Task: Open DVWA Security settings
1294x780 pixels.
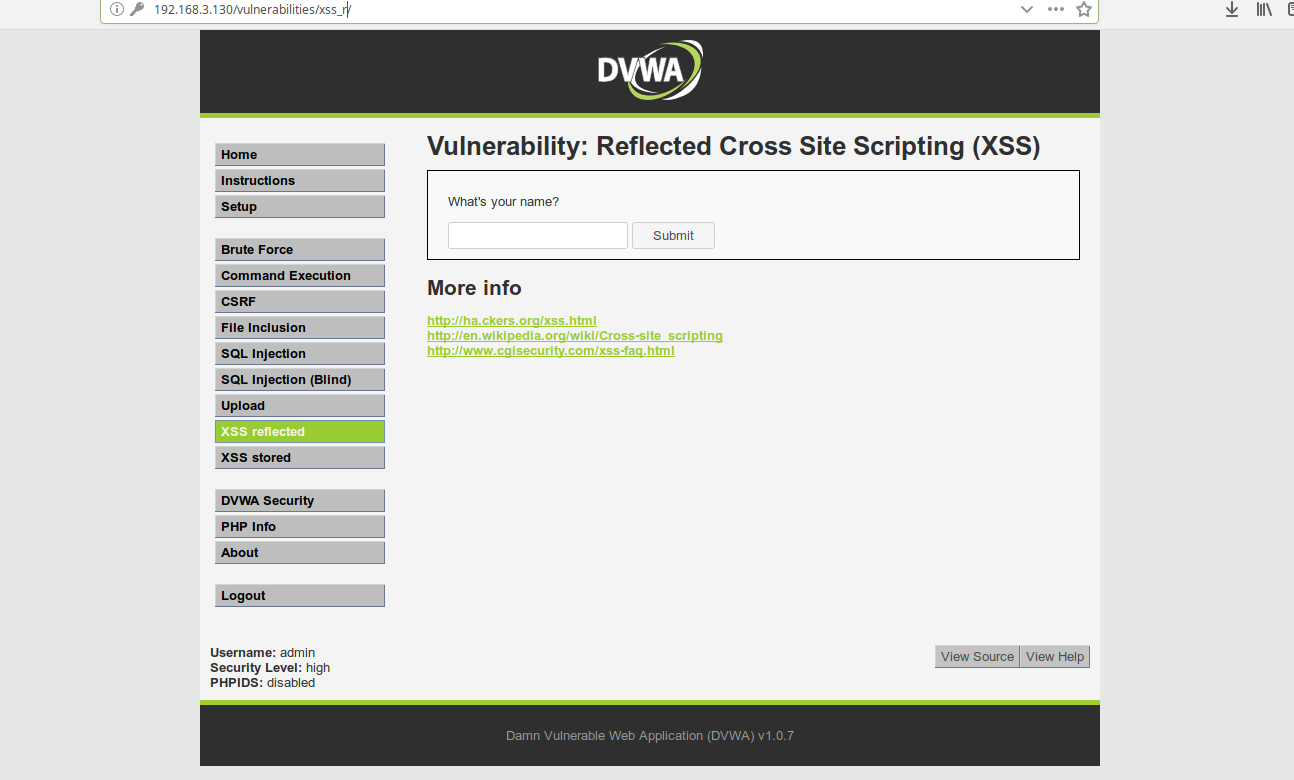Action: point(300,501)
